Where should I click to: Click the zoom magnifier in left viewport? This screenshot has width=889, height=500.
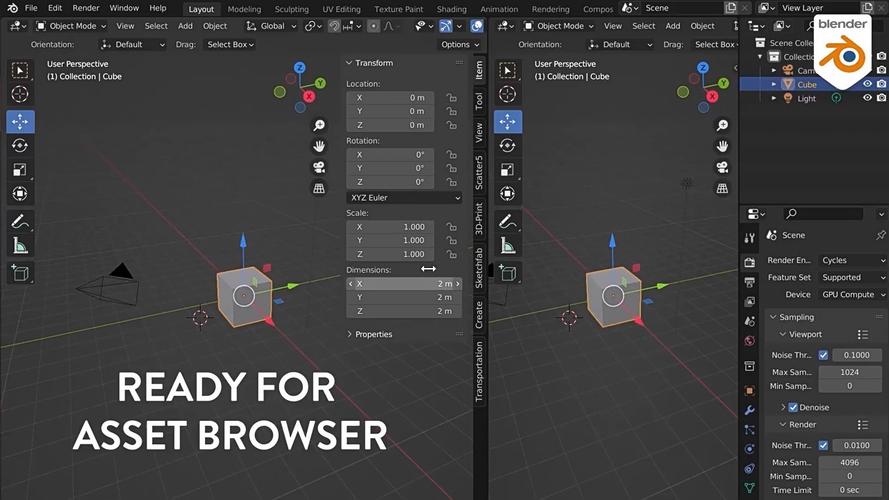point(319,125)
